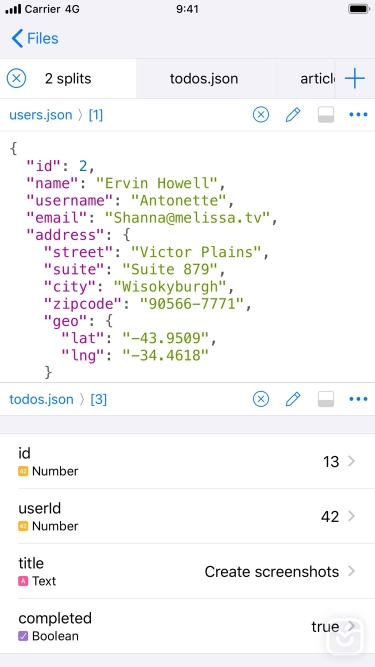Select the [3] breadcrumb in todos.json
The height and width of the screenshot is (667, 375).
click(x=98, y=399)
